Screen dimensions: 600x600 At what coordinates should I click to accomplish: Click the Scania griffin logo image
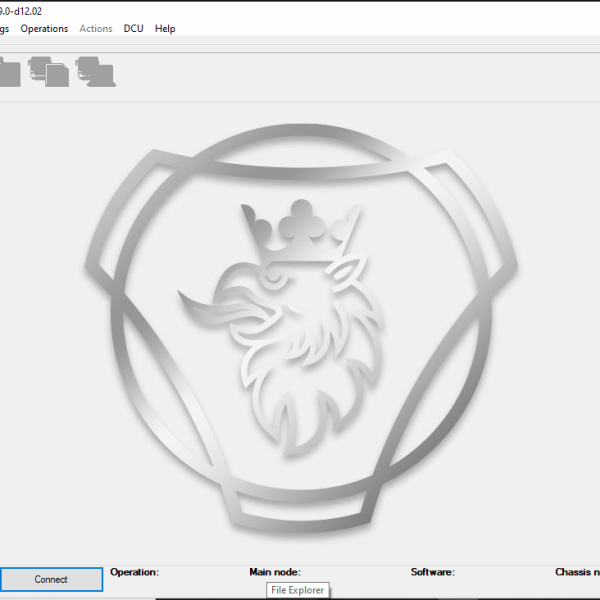pyautogui.click(x=300, y=330)
